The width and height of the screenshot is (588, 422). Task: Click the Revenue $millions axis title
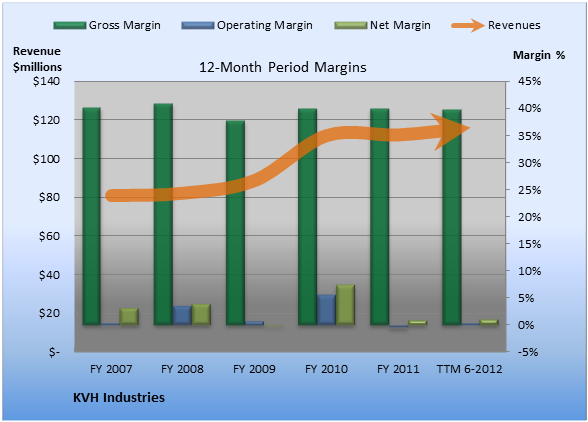[x=37, y=59]
